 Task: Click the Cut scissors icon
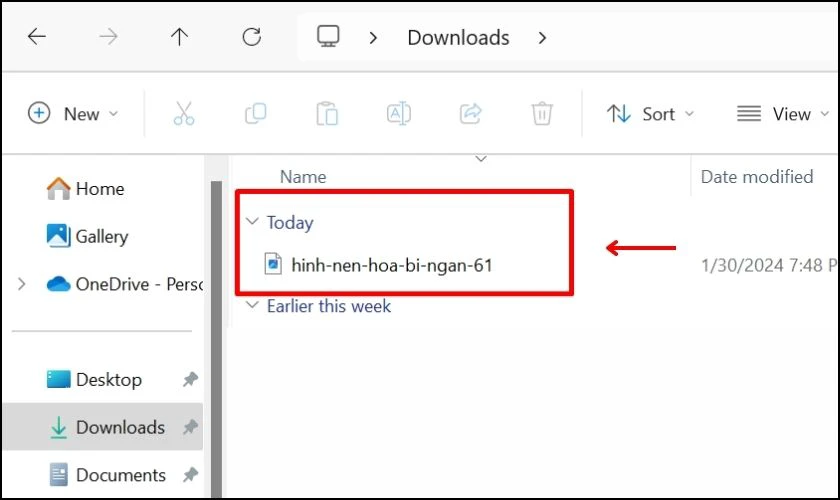coord(184,114)
